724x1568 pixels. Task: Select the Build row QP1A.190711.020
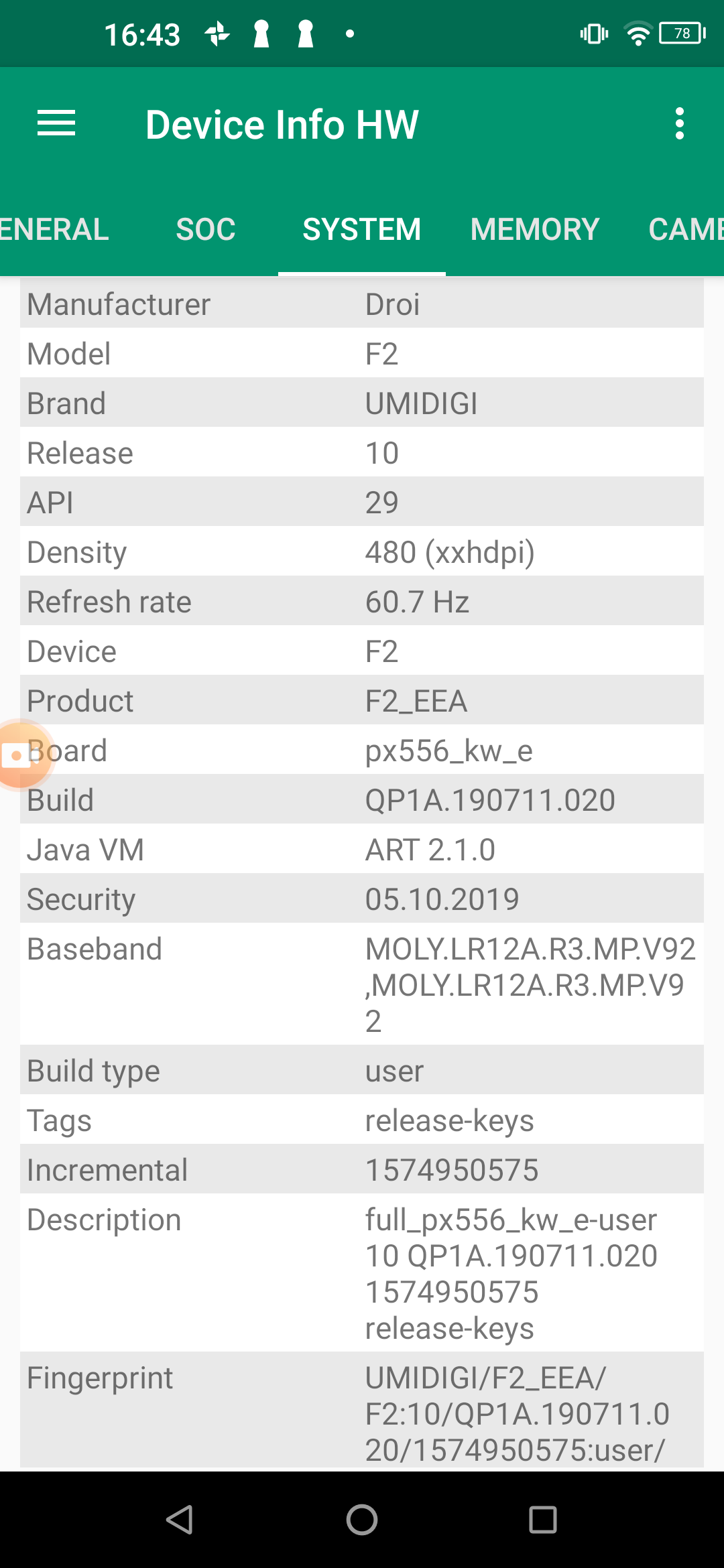pyautogui.click(x=362, y=800)
